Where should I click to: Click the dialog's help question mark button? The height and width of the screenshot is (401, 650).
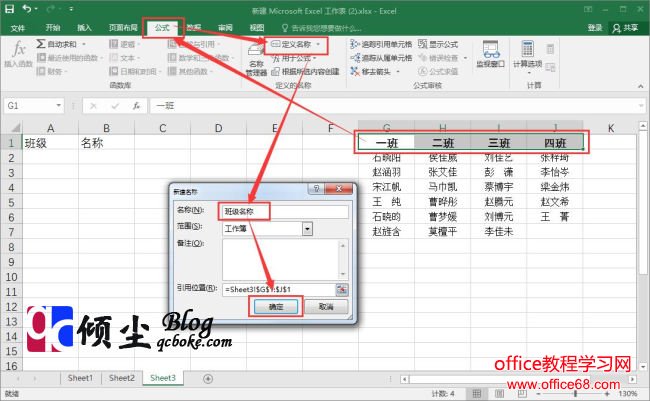coord(317,189)
